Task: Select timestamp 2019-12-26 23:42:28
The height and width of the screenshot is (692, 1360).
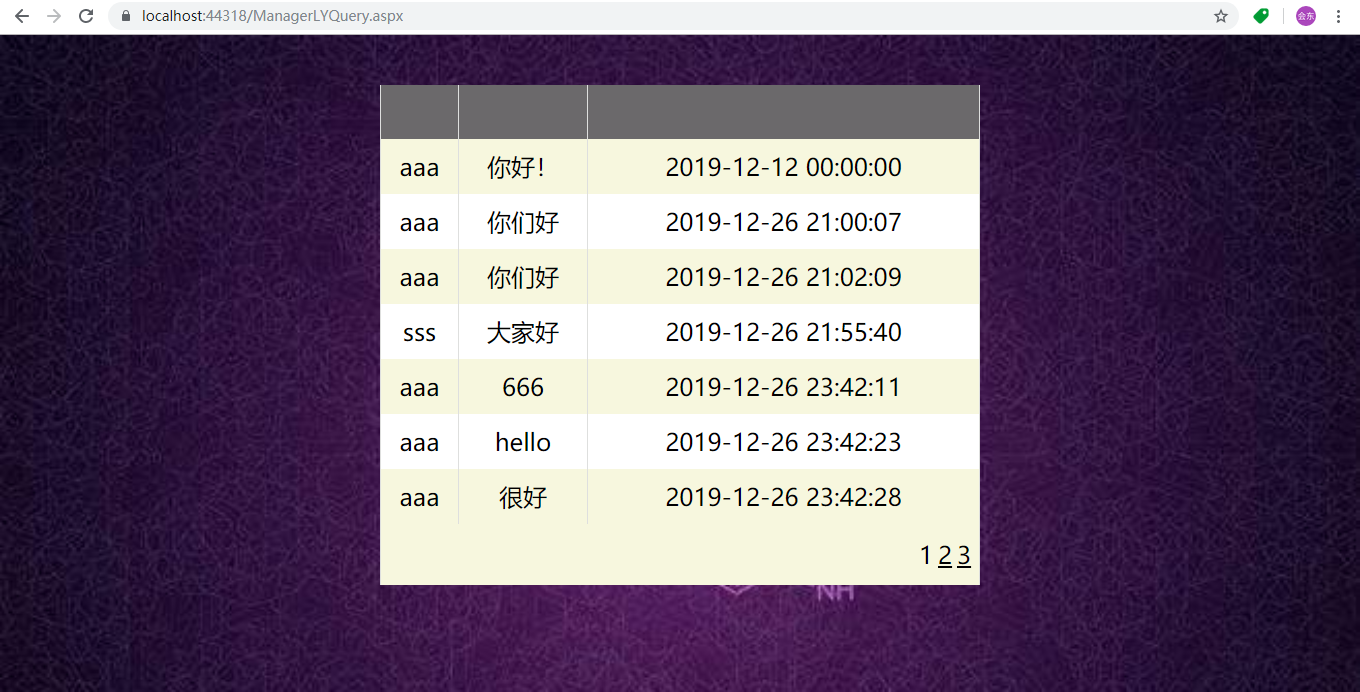Action: click(x=783, y=497)
